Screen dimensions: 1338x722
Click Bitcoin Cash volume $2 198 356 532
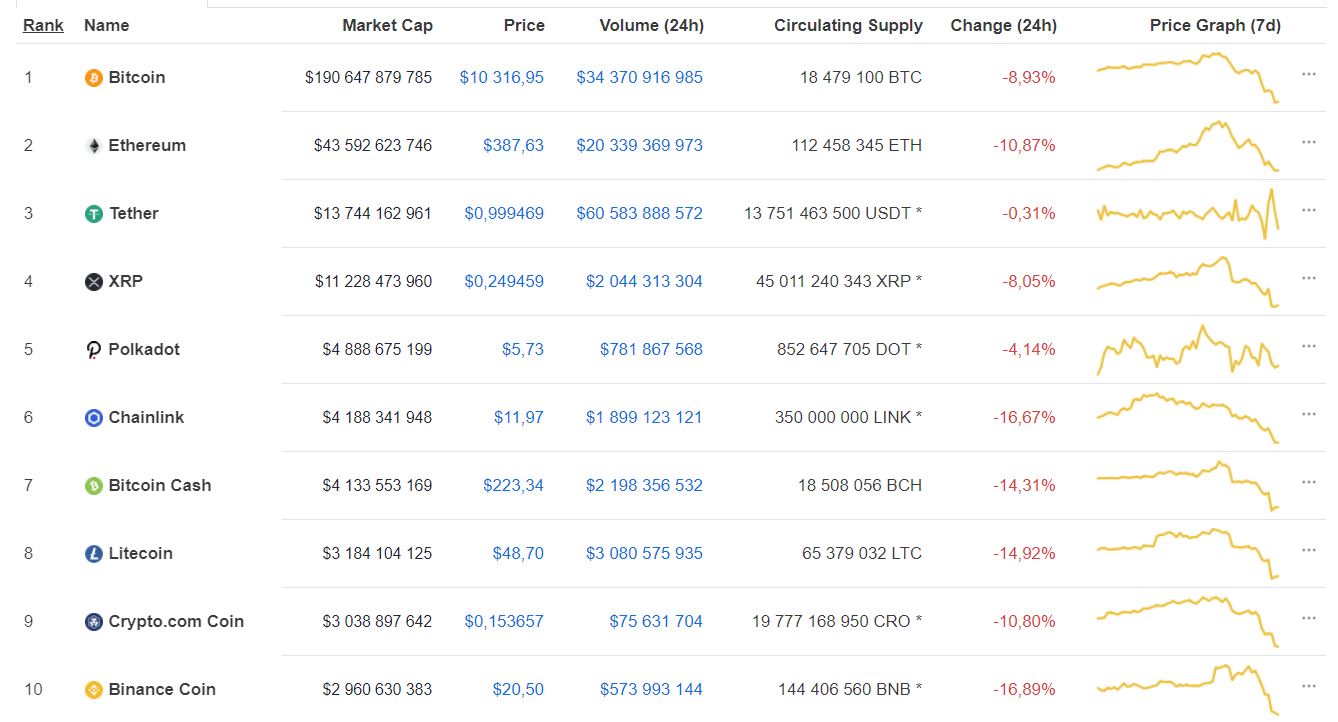point(644,485)
